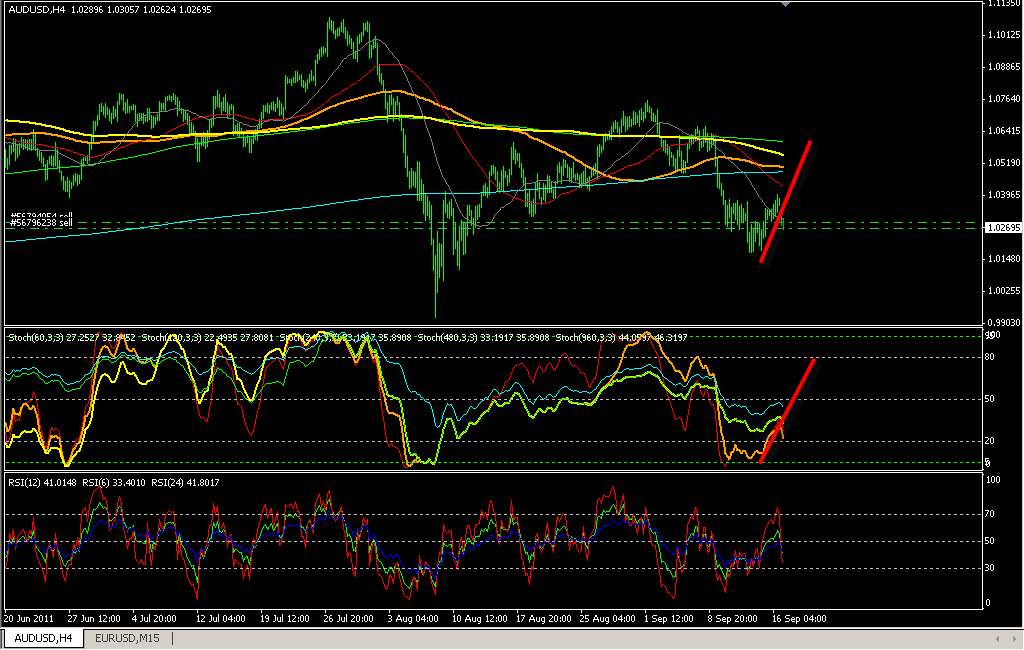Viewport: 1024px width, 650px height.
Task: Click the 10 Aug 12:00 time label
Action: point(479,619)
